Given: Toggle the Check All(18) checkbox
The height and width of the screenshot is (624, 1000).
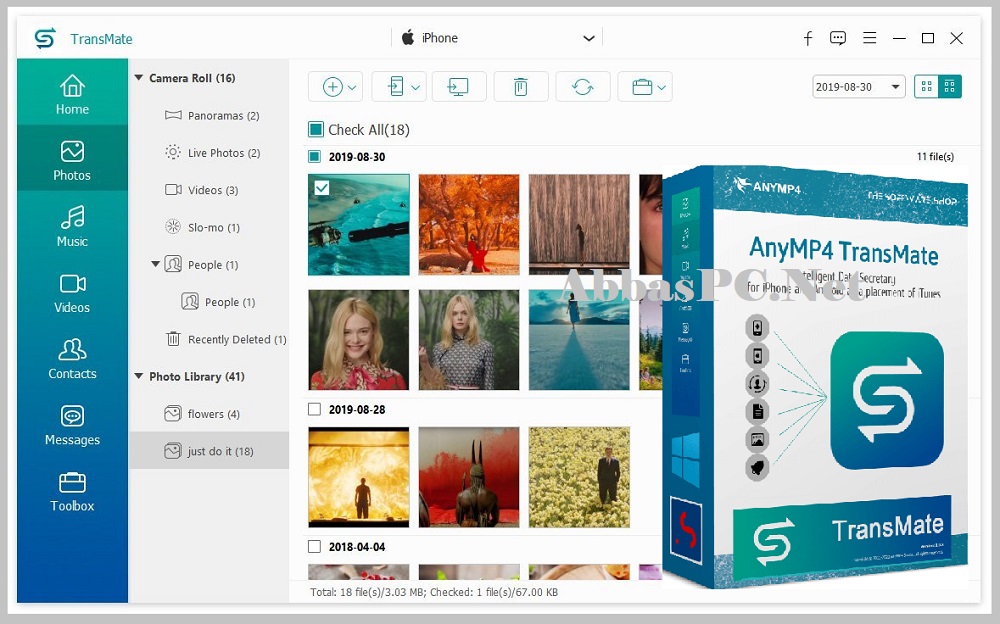Looking at the screenshot, I should click(x=316, y=130).
